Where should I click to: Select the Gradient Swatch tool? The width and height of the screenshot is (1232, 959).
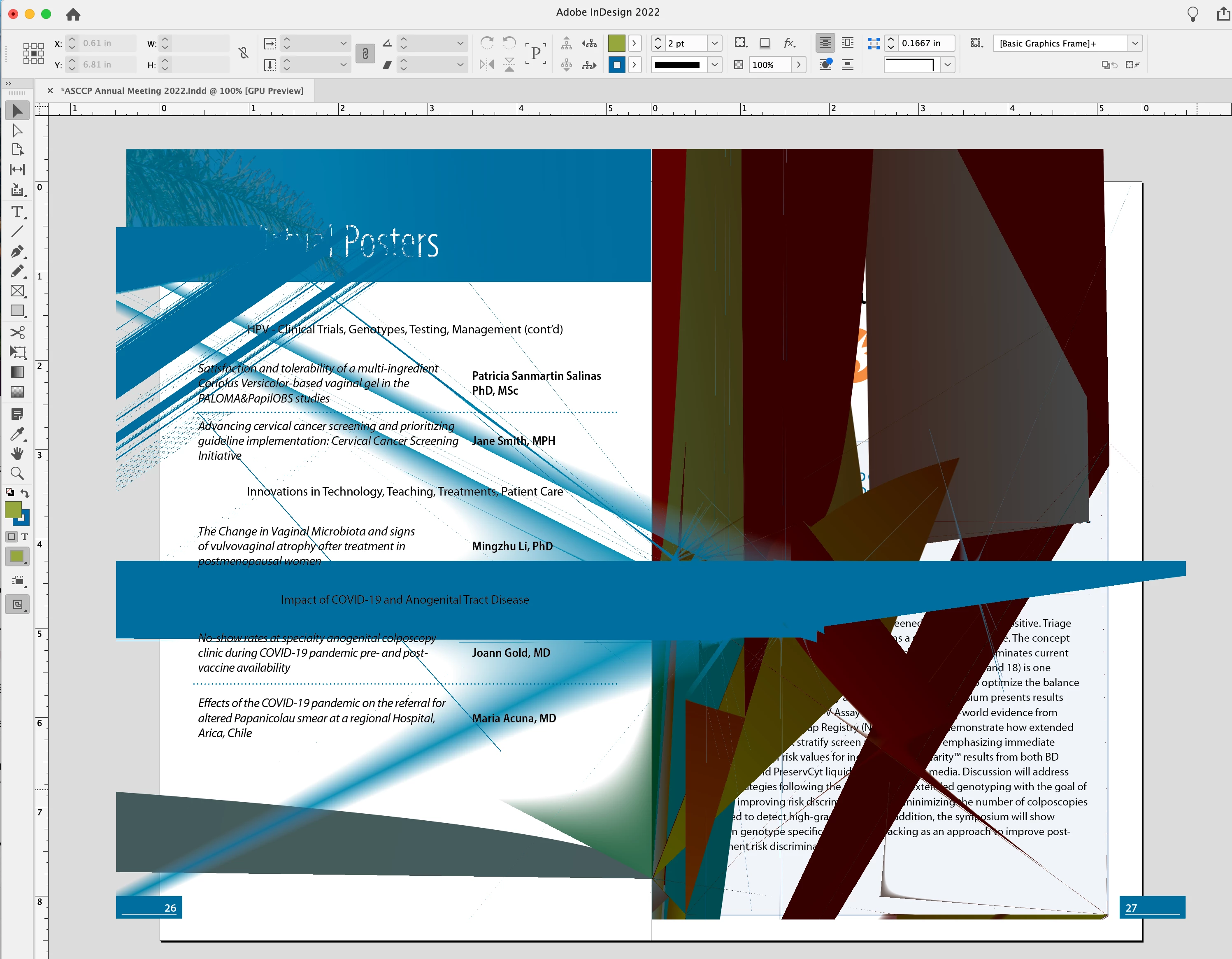click(x=17, y=372)
